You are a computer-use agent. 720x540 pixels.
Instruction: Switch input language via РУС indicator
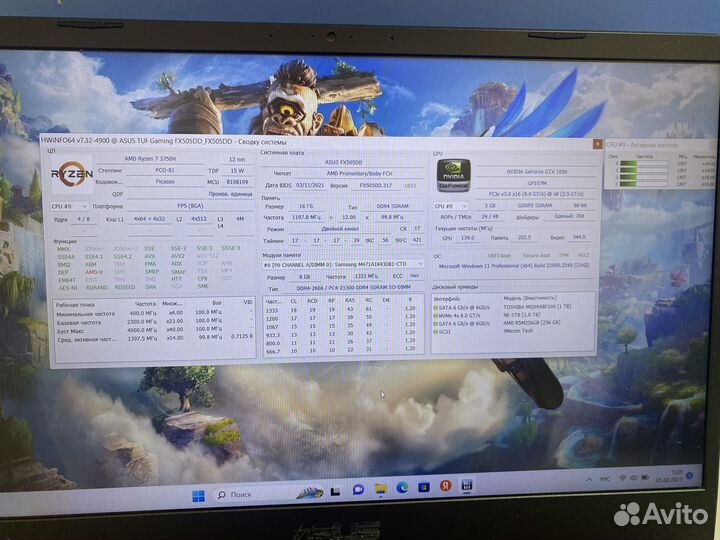[x=605, y=479]
